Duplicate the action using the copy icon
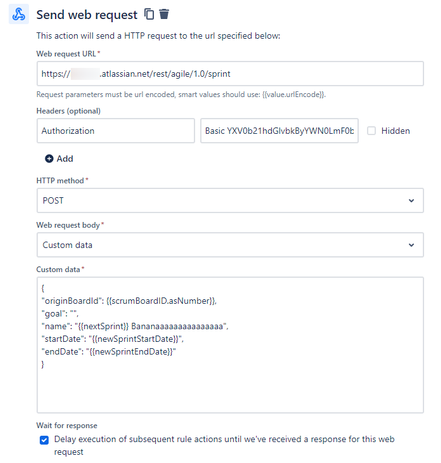Viewport: 441px width, 463px height. [x=149, y=14]
